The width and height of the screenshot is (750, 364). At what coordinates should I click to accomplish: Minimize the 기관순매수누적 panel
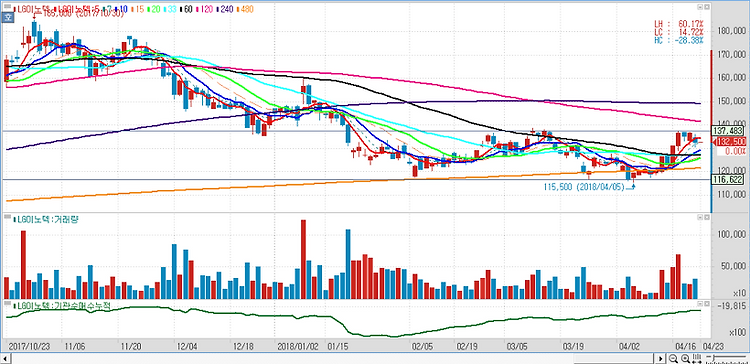pyautogui.click(x=700, y=304)
